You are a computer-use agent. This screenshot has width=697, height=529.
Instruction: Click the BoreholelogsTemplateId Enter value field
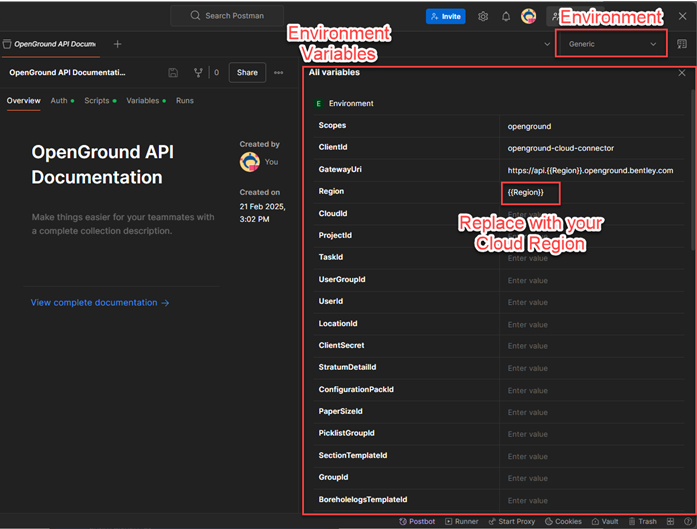tap(592, 501)
